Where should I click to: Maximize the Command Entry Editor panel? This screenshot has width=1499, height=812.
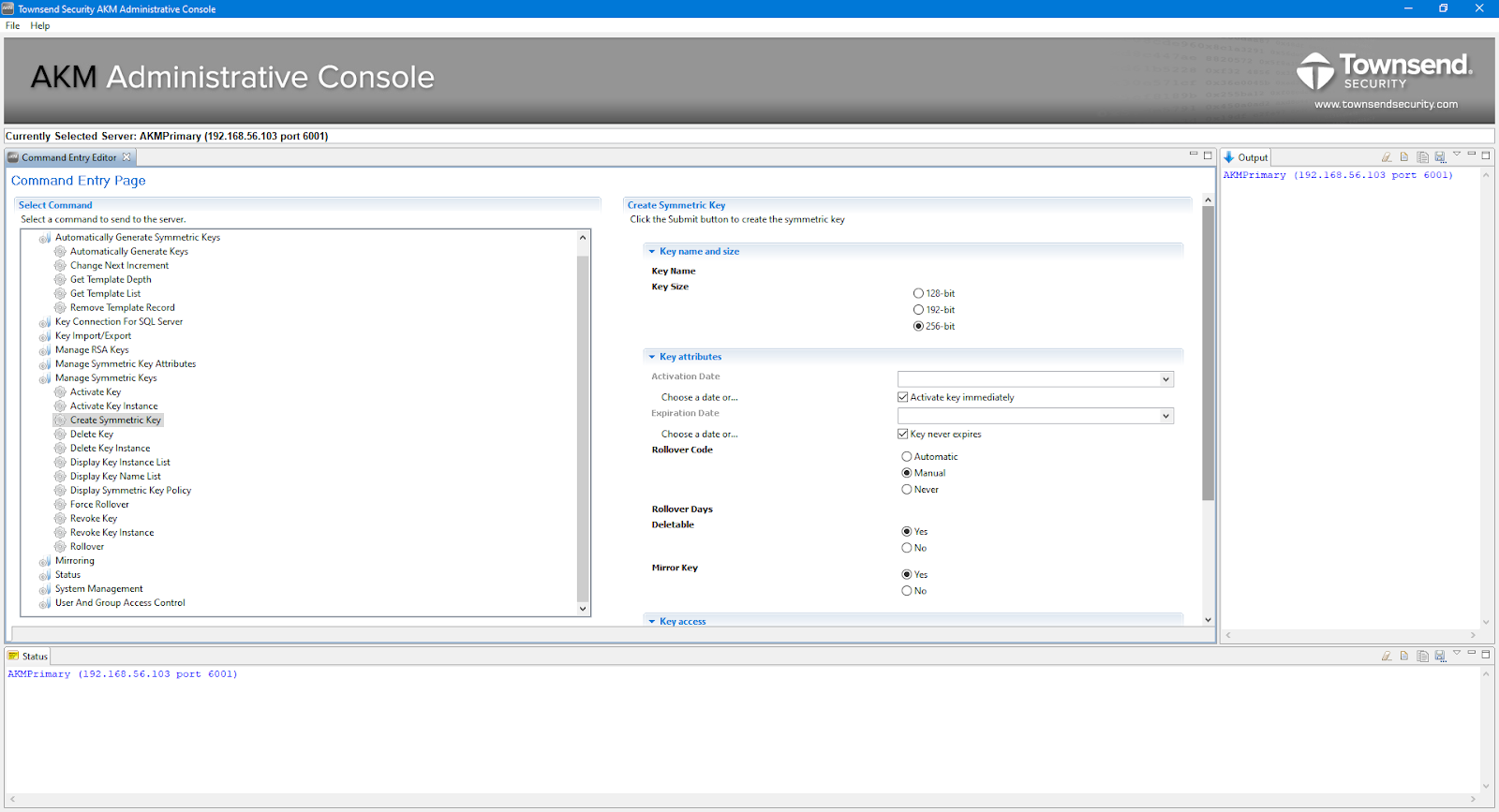(1208, 155)
